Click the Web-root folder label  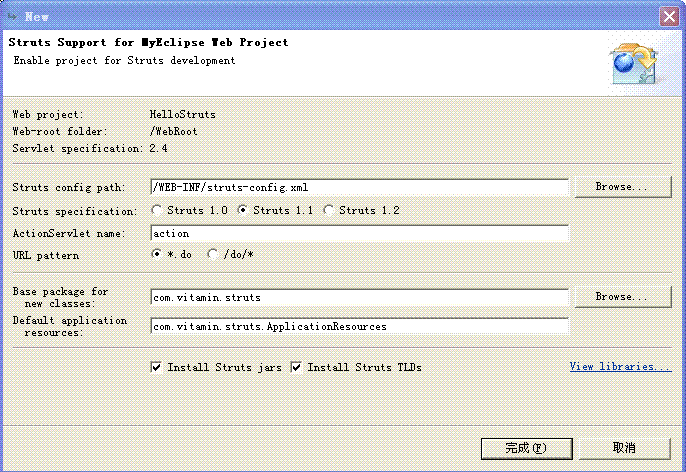click(x=60, y=131)
